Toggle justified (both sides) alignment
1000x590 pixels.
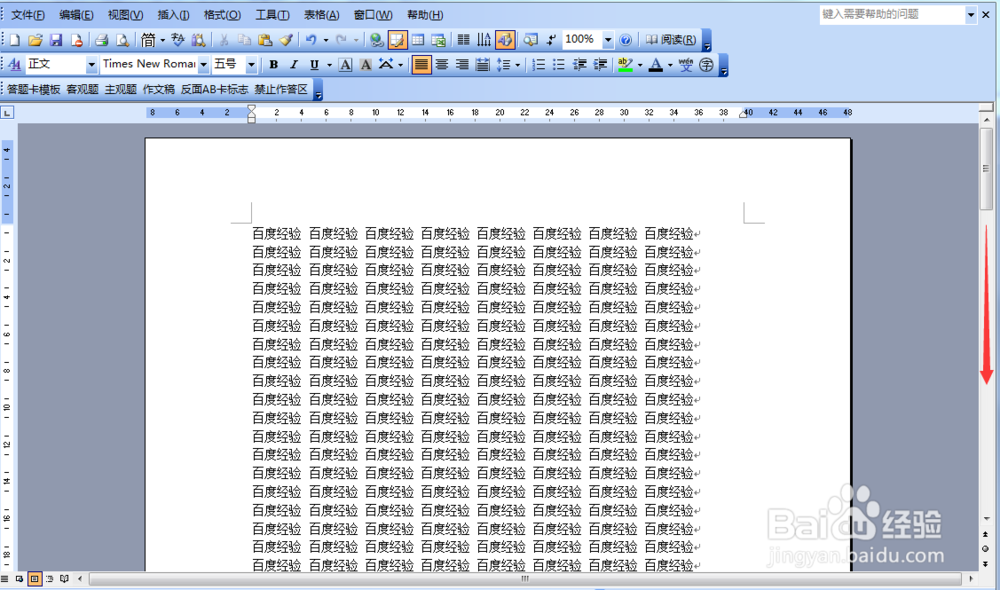(x=421, y=64)
